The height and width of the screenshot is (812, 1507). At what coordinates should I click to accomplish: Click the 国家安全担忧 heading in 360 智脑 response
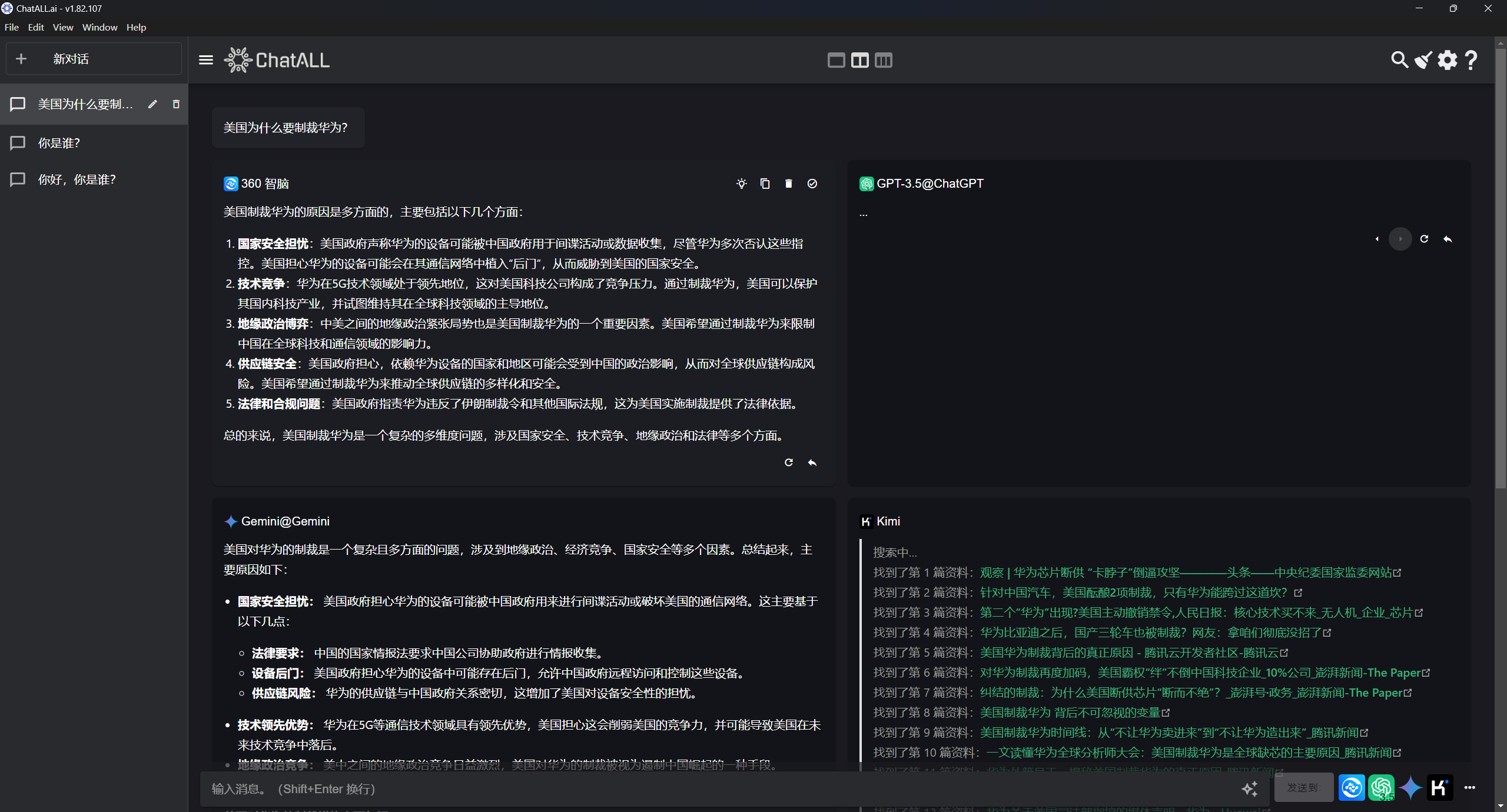273,244
